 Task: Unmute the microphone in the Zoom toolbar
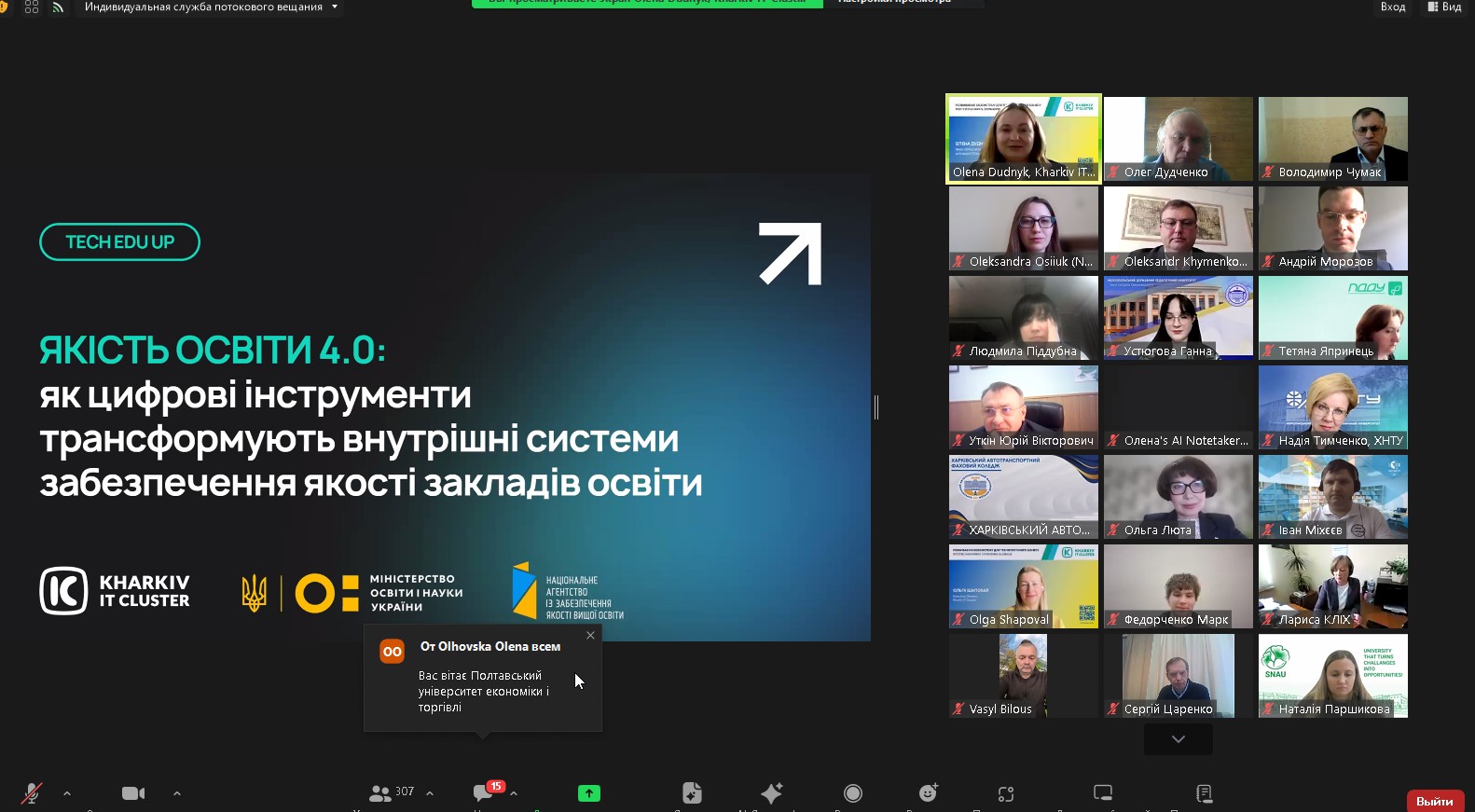(32, 793)
